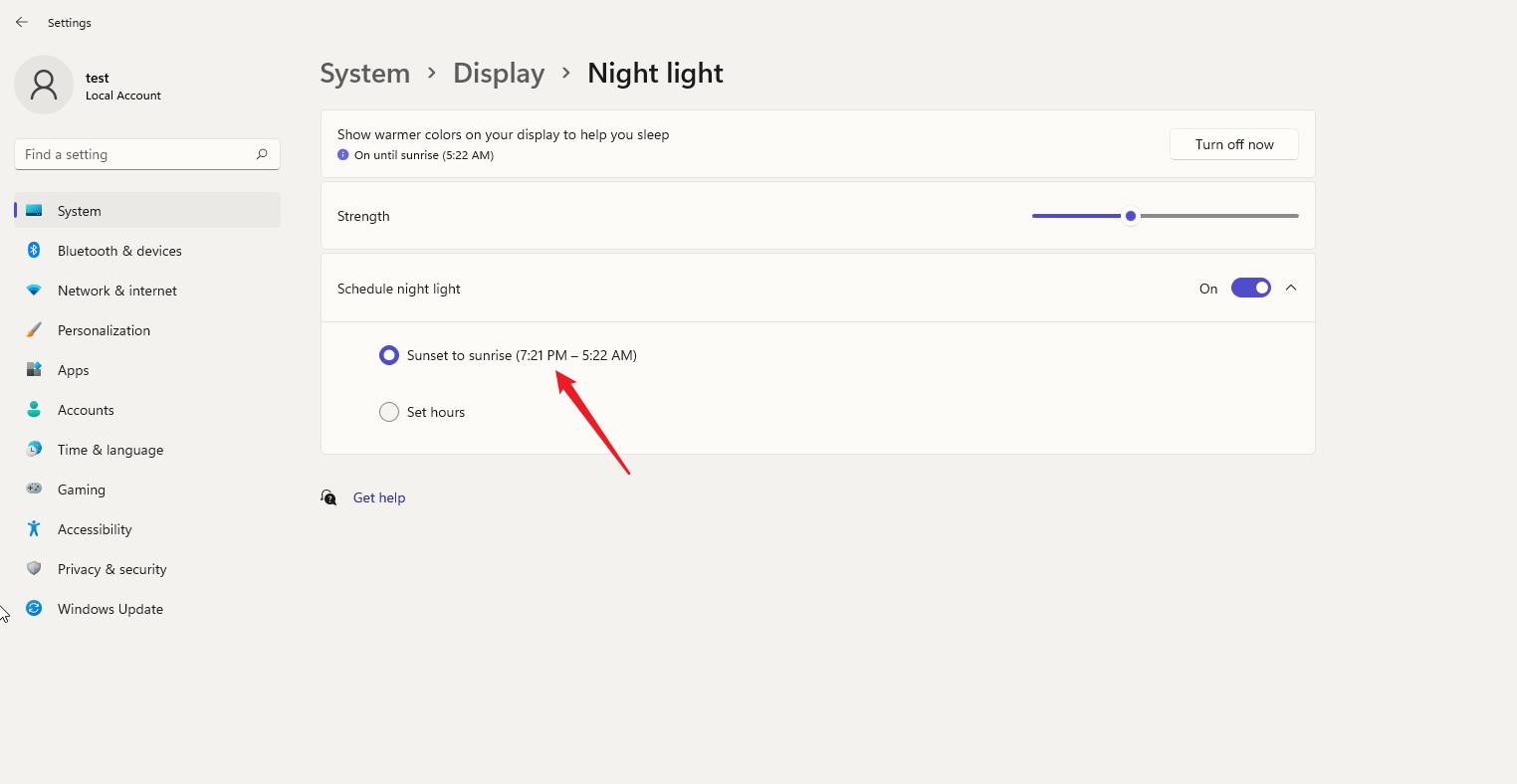Click the Turn off now button
1517x784 pixels.
pyautogui.click(x=1233, y=143)
